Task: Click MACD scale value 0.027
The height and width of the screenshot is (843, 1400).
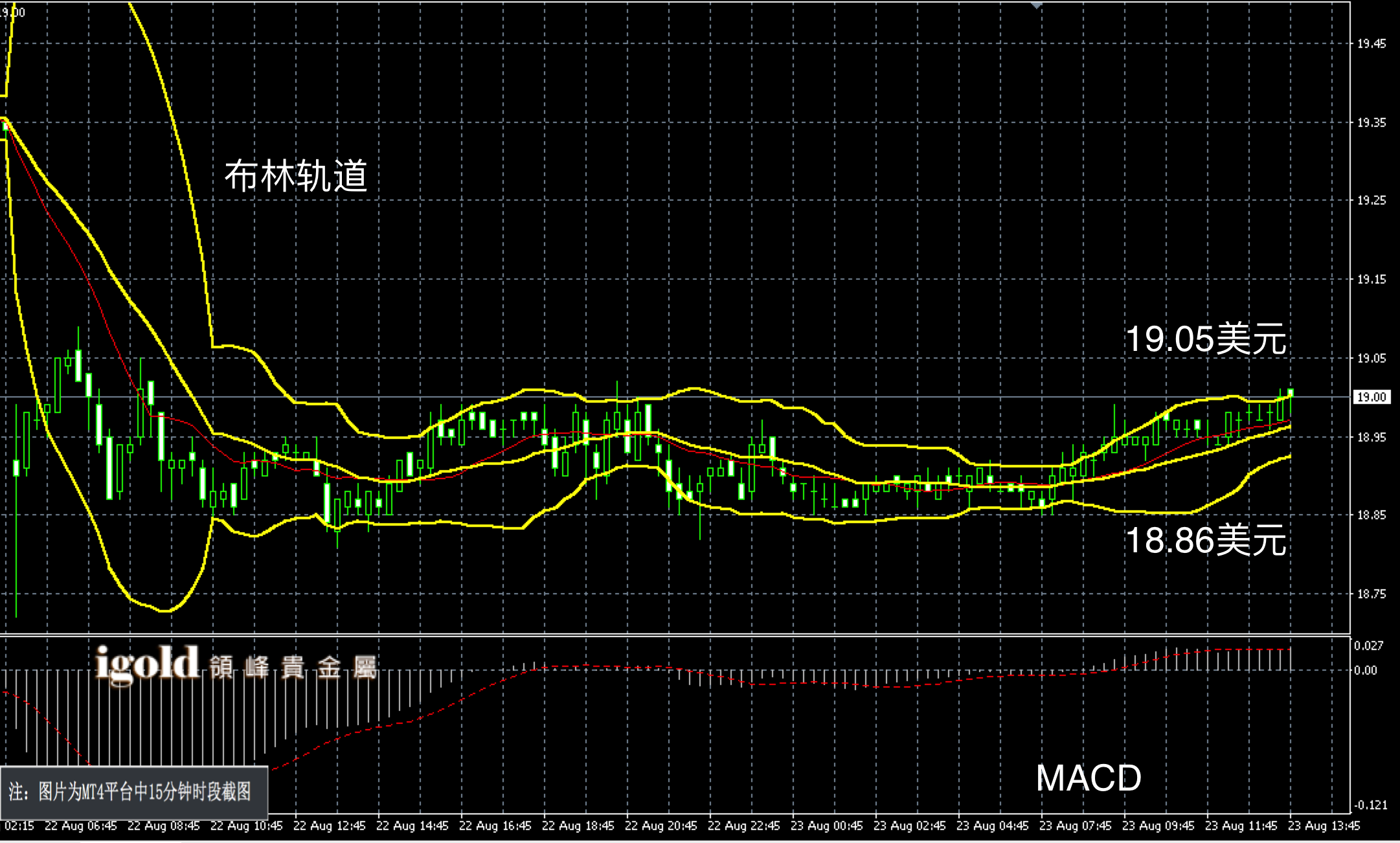Action: pyautogui.click(x=1369, y=646)
